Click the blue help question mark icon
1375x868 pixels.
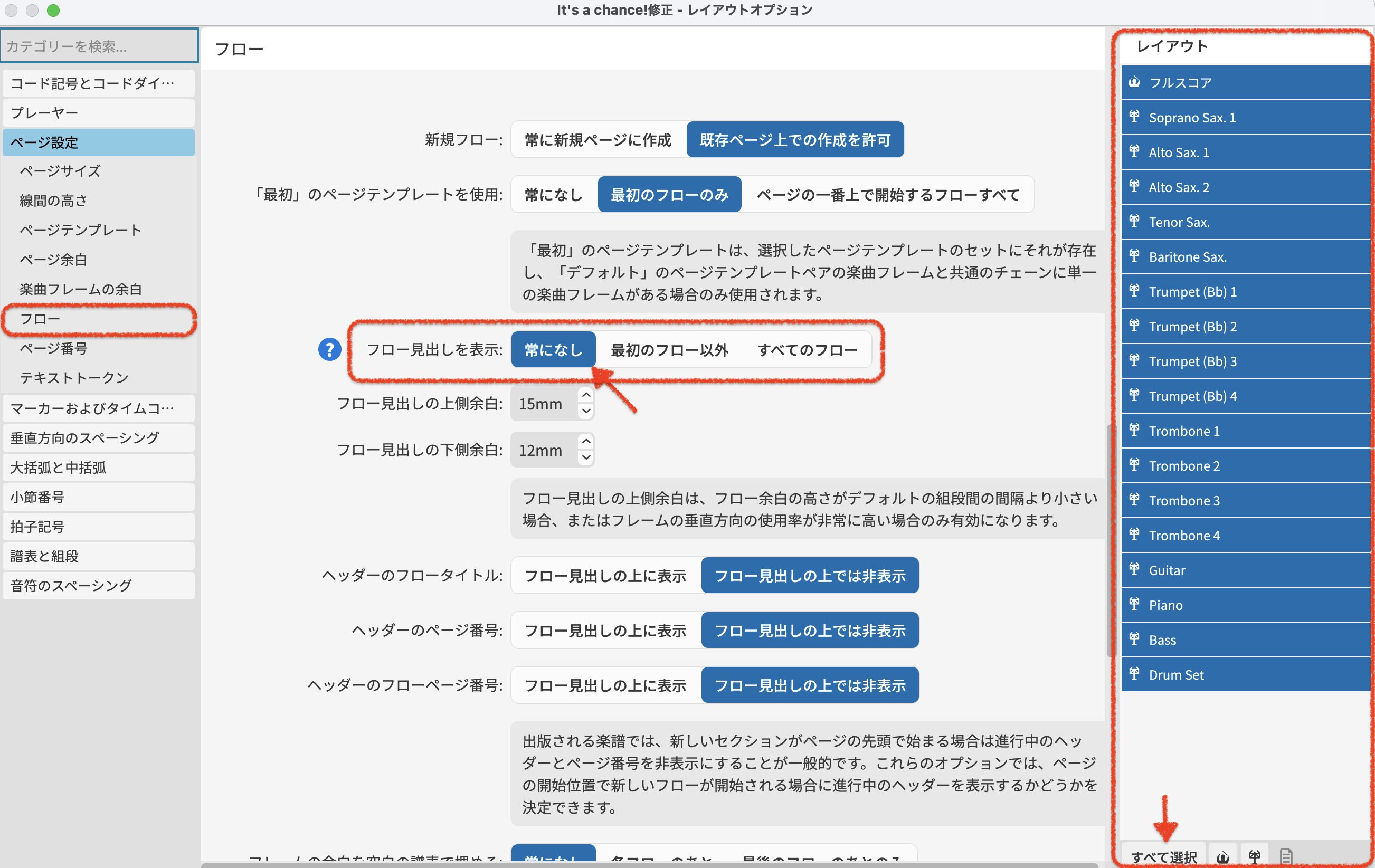click(329, 349)
